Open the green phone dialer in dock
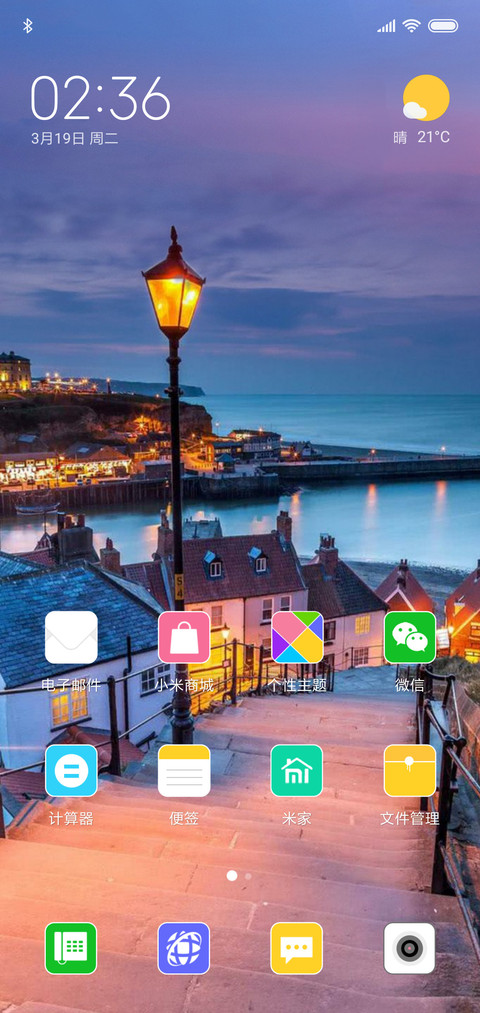Image resolution: width=480 pixels, height=1013 pixels. (71, 948)
